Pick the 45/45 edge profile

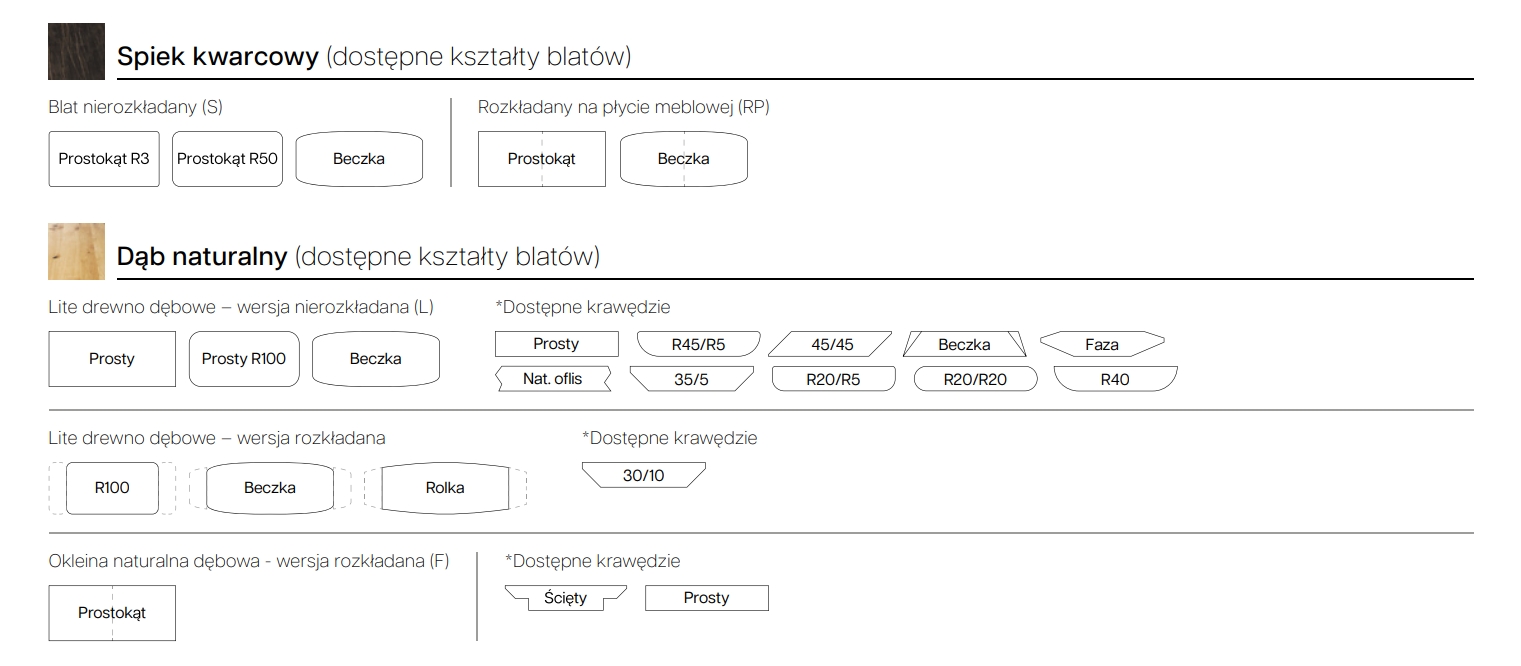pos(832,345)
